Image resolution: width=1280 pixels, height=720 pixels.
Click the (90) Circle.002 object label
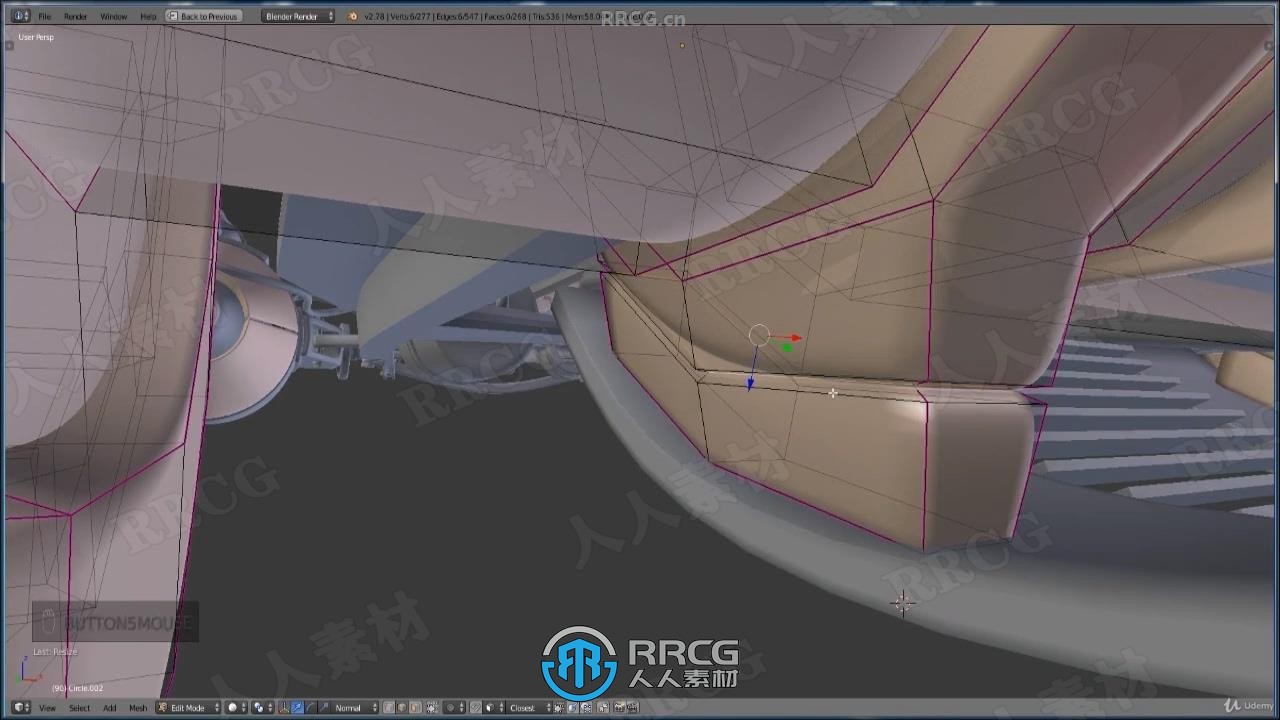(77, 688)
